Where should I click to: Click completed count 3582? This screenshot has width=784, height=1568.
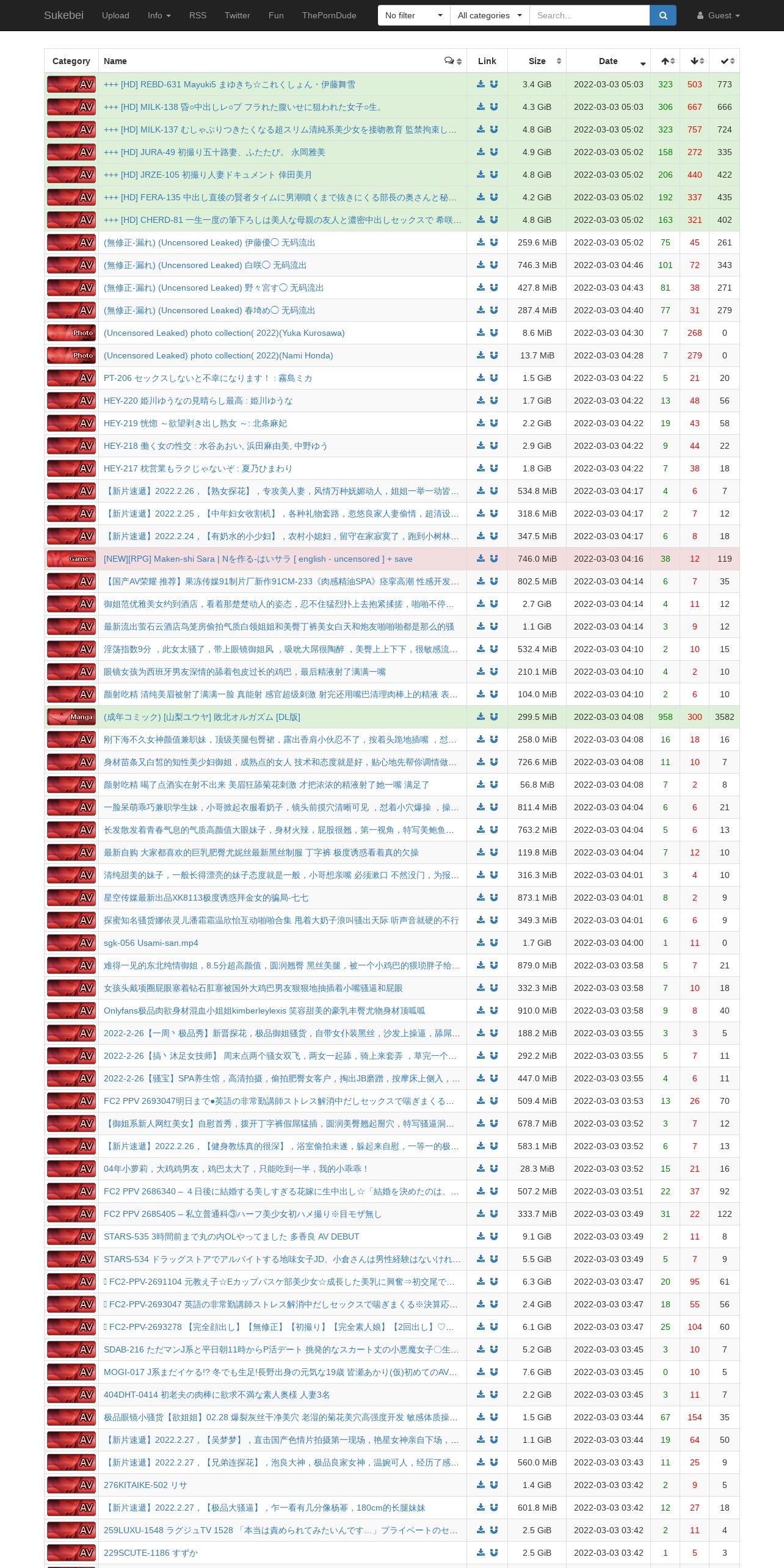coord(725,717)
